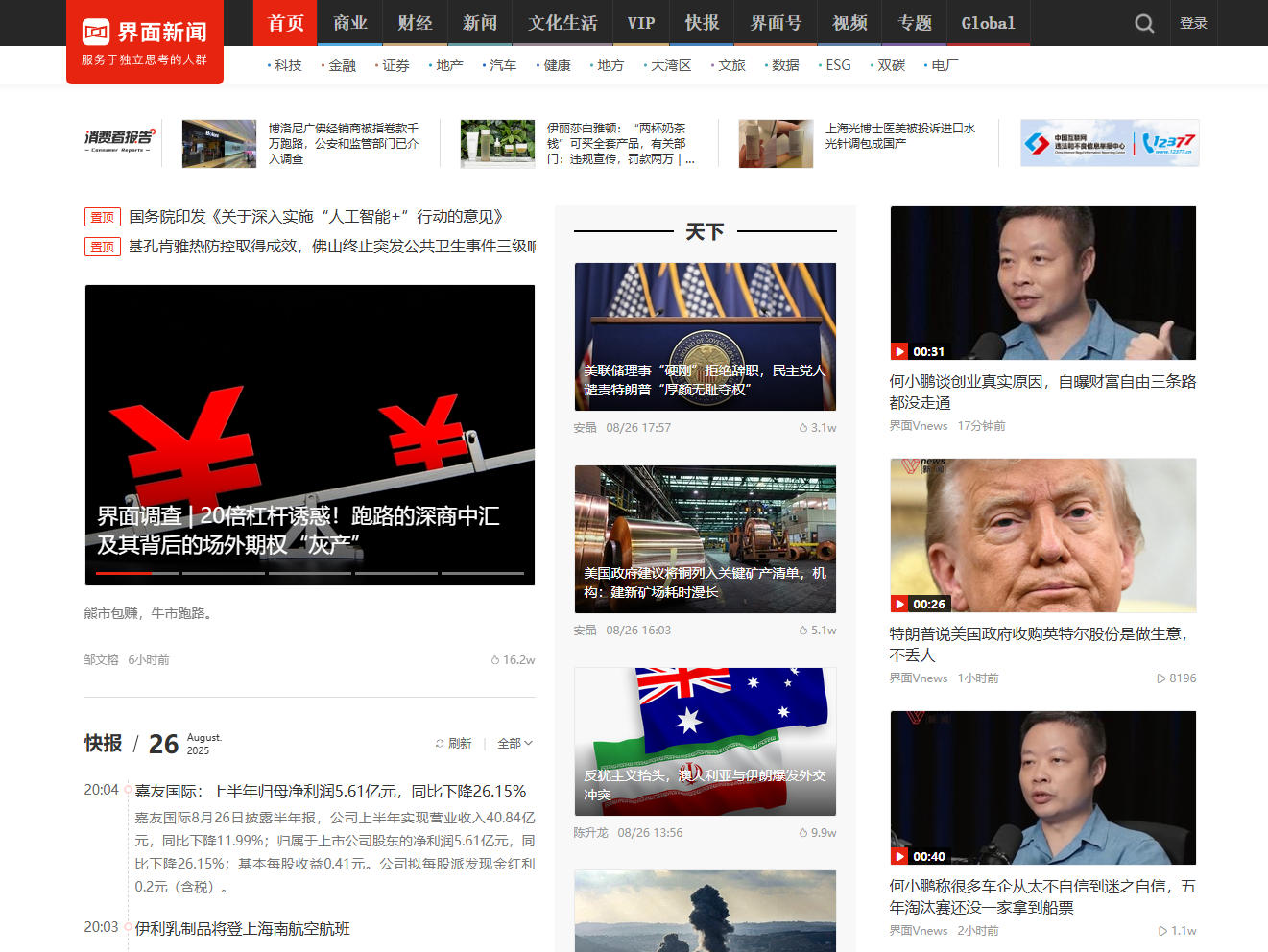1268x952 pixels.
Task: Click the flame count 16.2w
Action: pyautogui.click(x=513, y=660)
